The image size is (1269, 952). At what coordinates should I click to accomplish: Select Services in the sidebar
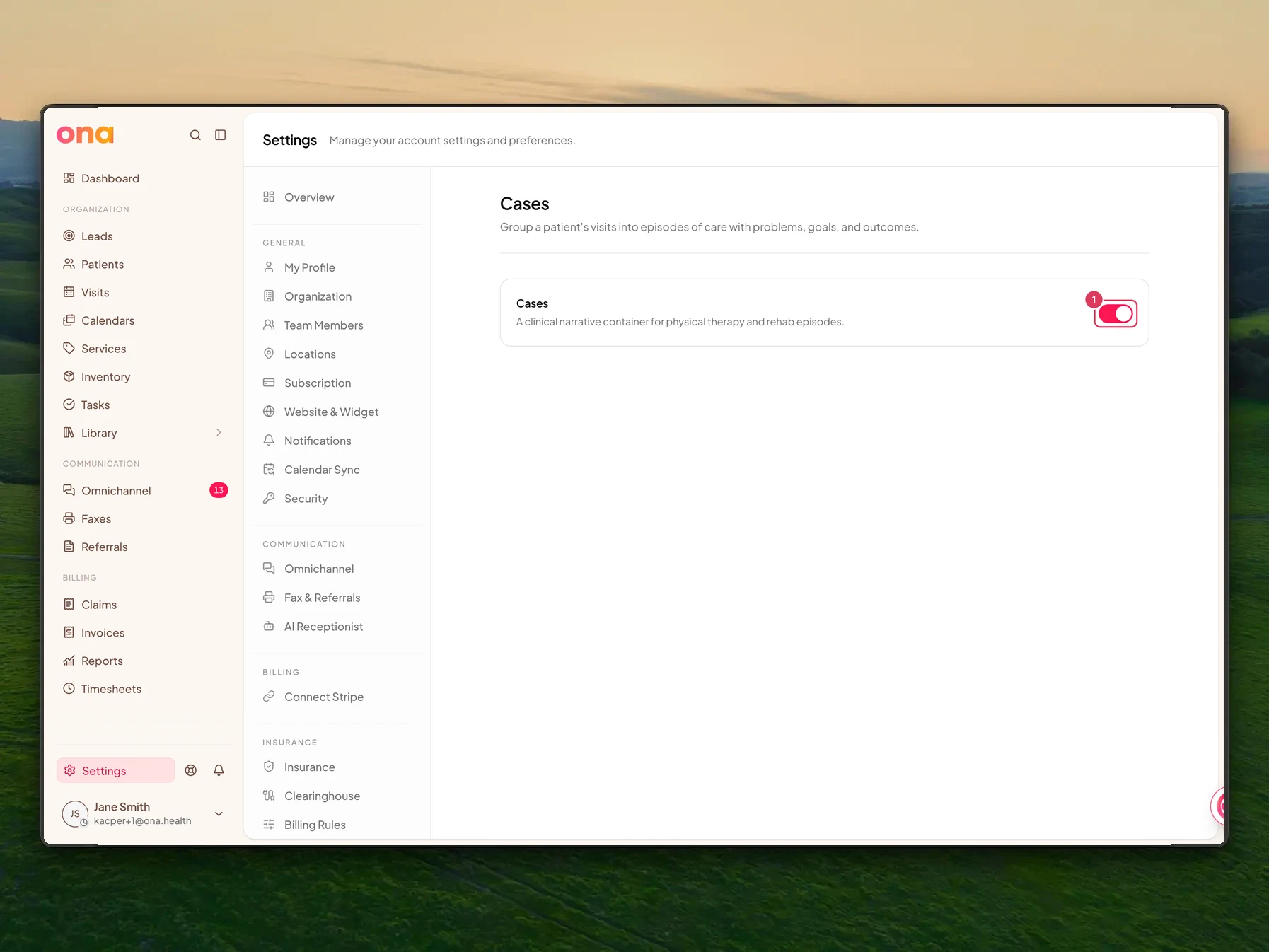(x=103, y=349)
